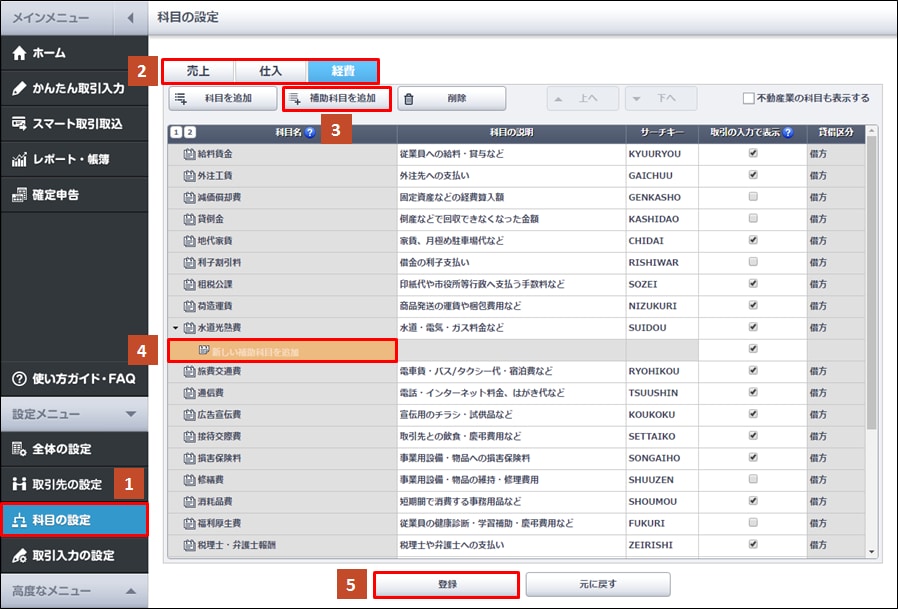Toggle the display checkbox for 減価償却費
Image resolution: width=898 pixels, height=609 pixels.
752,196
